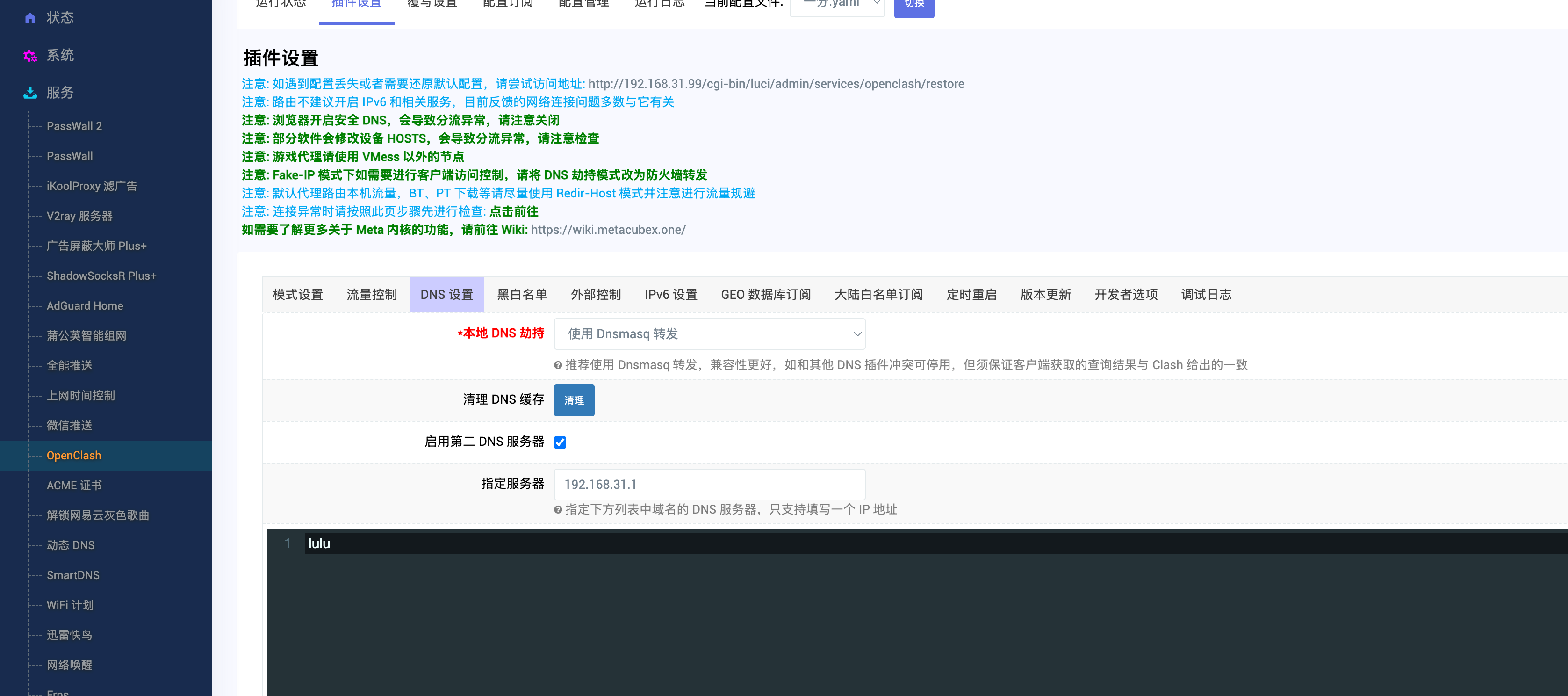The image size is (1568, 696).
Task: Click the blue 切换 config button
Action: point(913,6)
